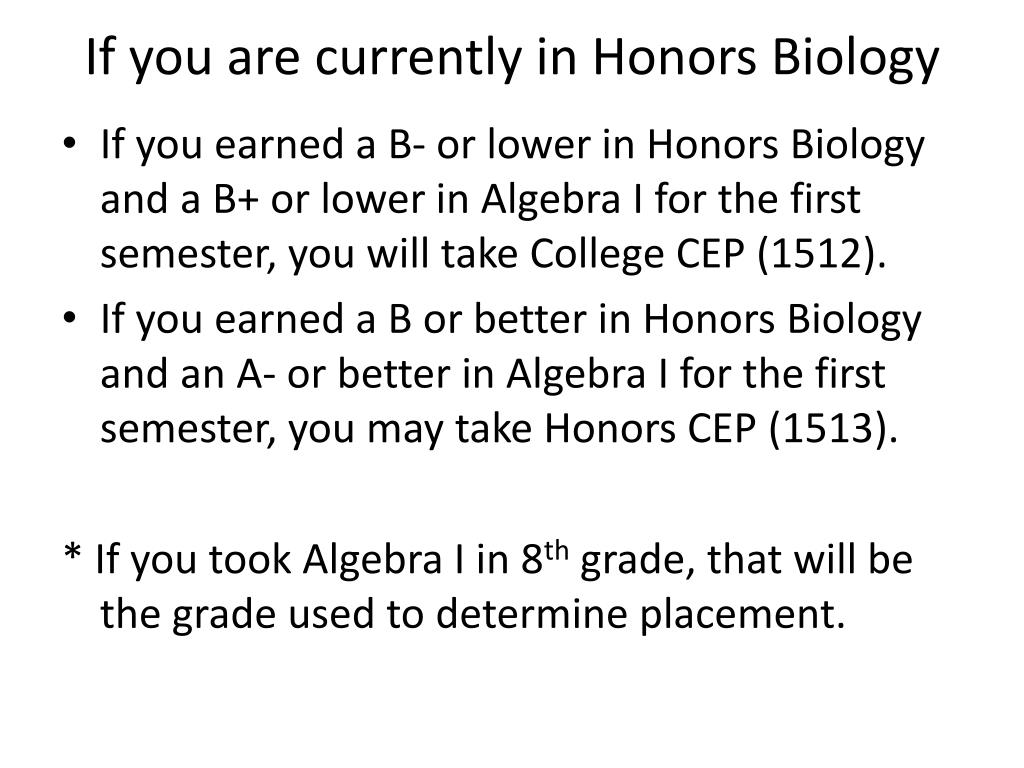Click the slide title about Honors Biology
1024x768 pixels.
point(512,57)
